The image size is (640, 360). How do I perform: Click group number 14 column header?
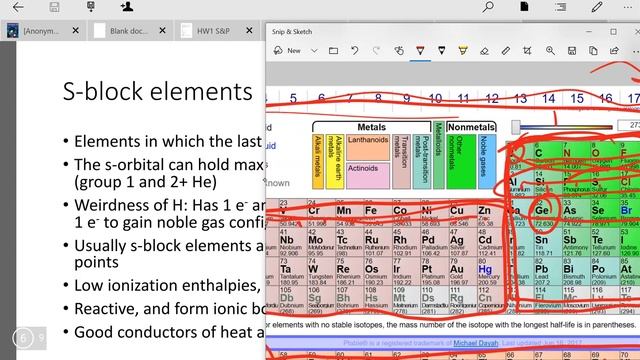click(x=548, y=98)
